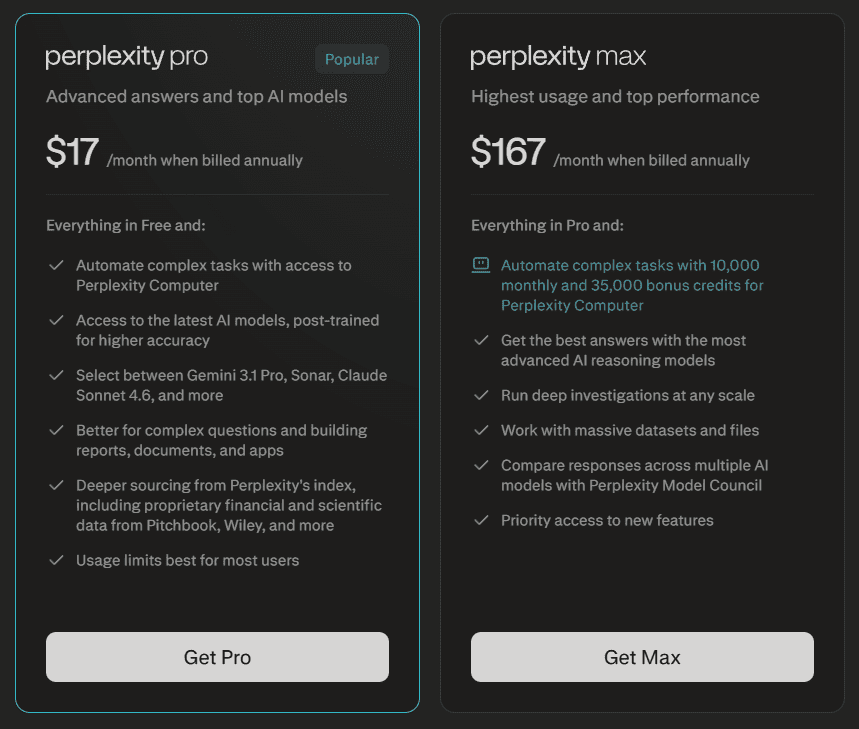Click the perplexity max plan title
The height and width of the screenshot is (729, 859).
(x=557, y=57)
